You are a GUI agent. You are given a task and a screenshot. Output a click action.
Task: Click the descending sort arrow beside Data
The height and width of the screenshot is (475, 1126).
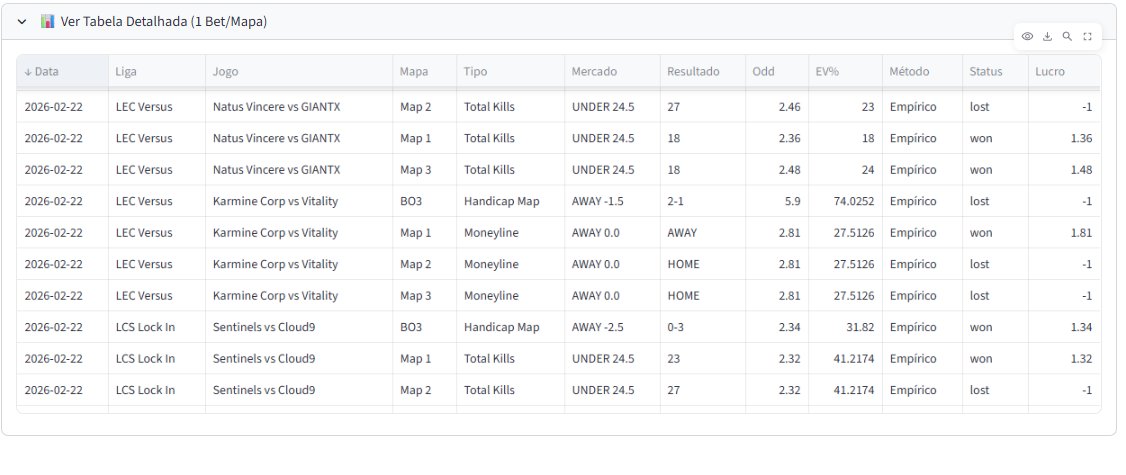tap(28, 72)
